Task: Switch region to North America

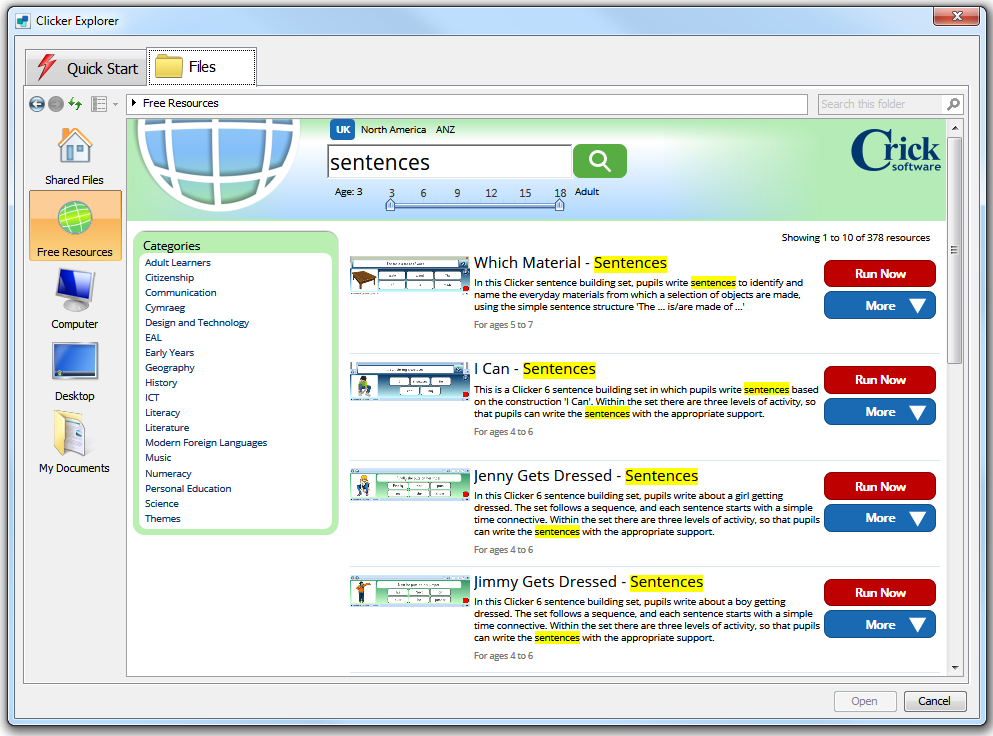Action: (x=393, y=129)
